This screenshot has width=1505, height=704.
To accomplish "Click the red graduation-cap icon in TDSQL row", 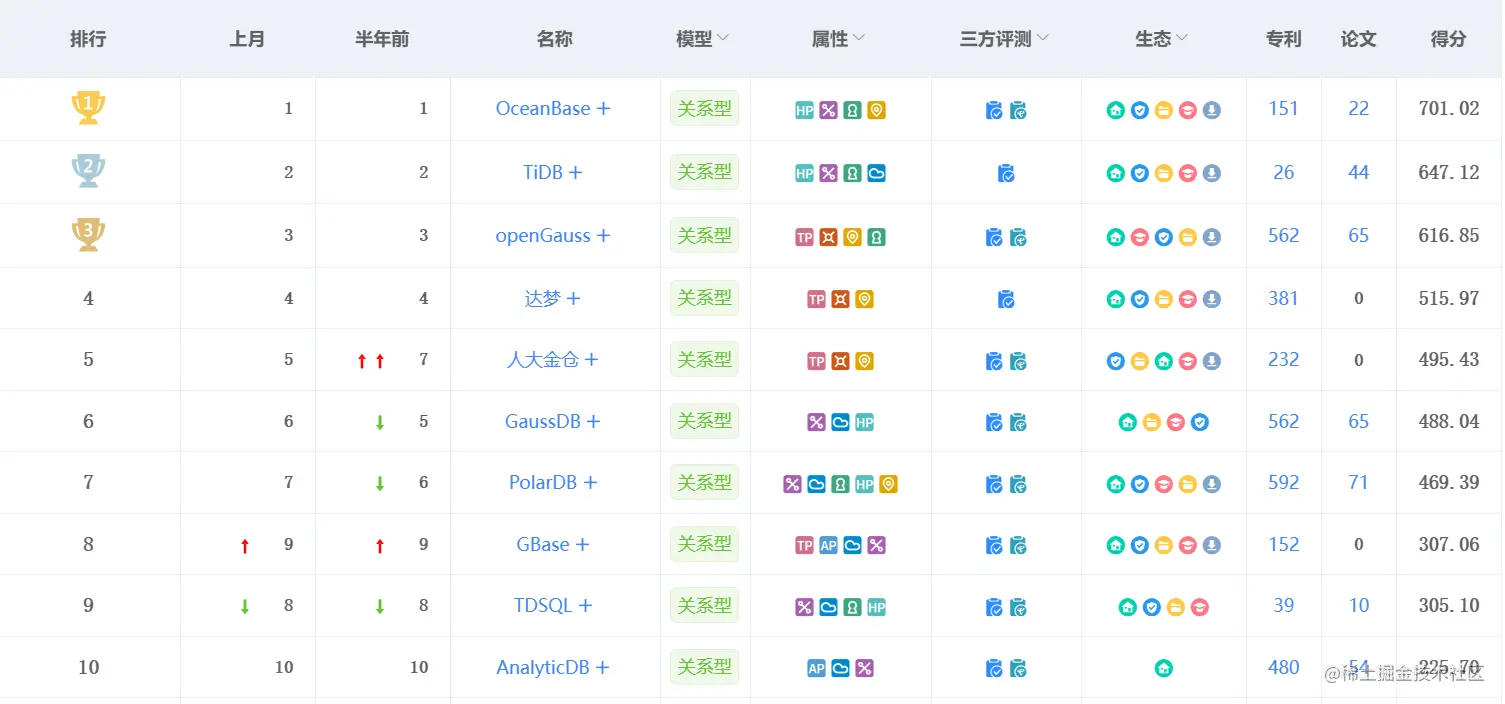I will (1199, 607).
